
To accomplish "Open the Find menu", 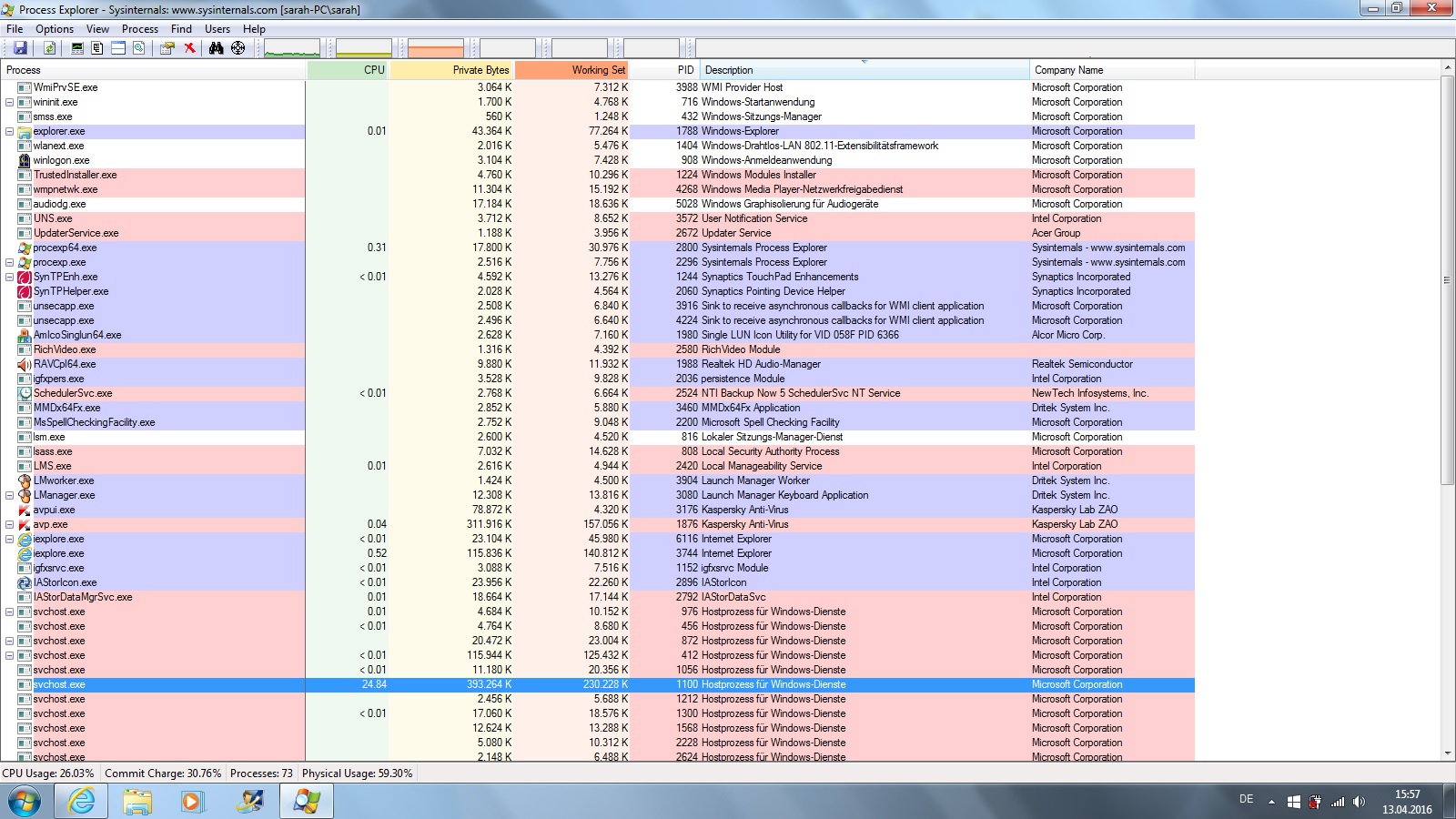I will [x=181, y=29].
